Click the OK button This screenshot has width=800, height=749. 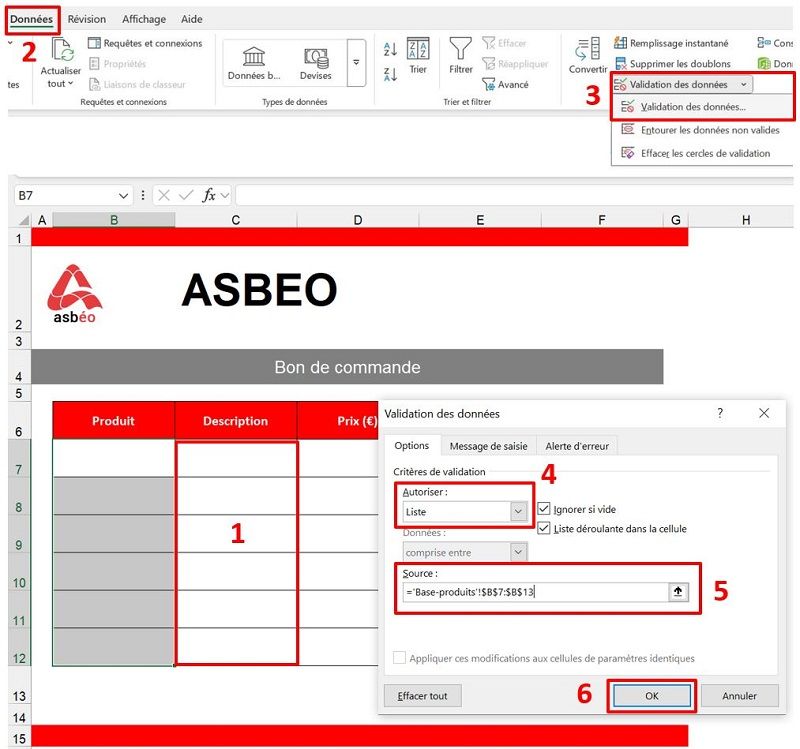pos(652,695)
